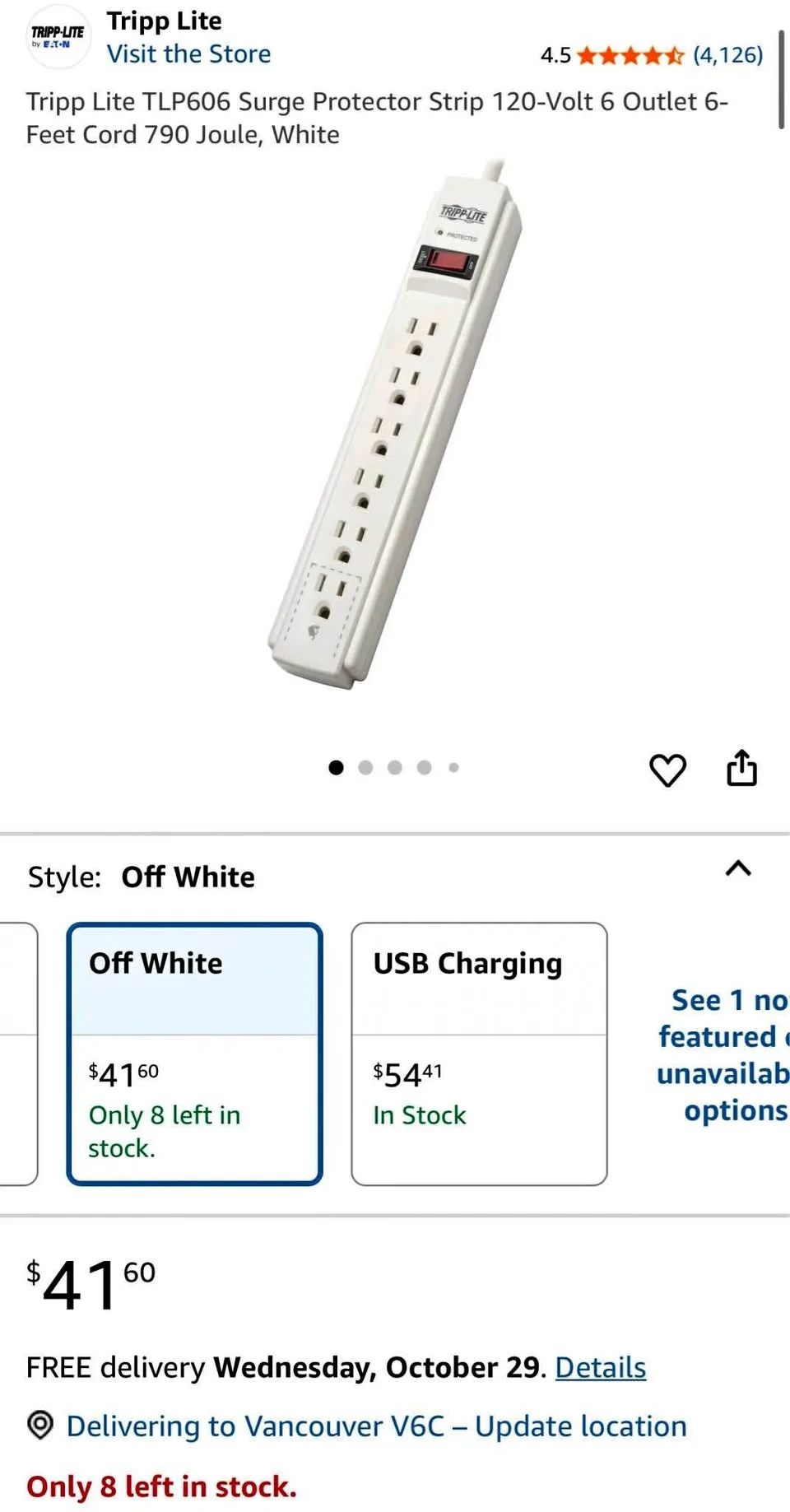View the 4,126 customer ratings

(x=729, y=54)
